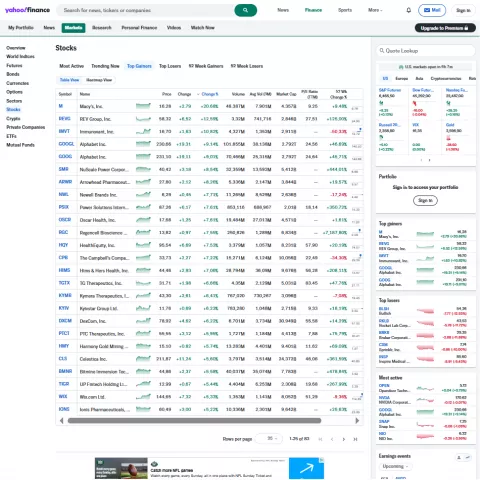This screenshot has width=480, height=480.
Task: Click Sign in button in Portfolio card
Action: click(x=425, y=200)
